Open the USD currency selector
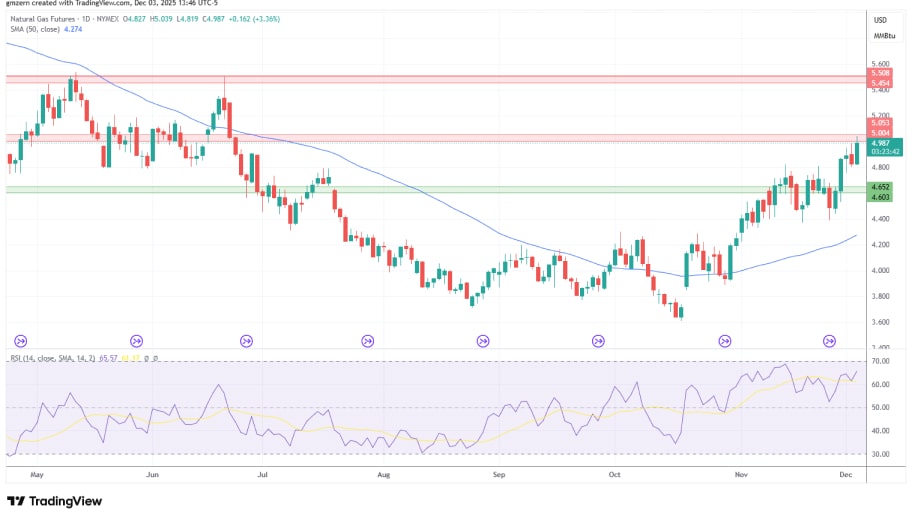The width and height of the screenshot is (912, 513). pyautogui.click(x=880, y=20)
